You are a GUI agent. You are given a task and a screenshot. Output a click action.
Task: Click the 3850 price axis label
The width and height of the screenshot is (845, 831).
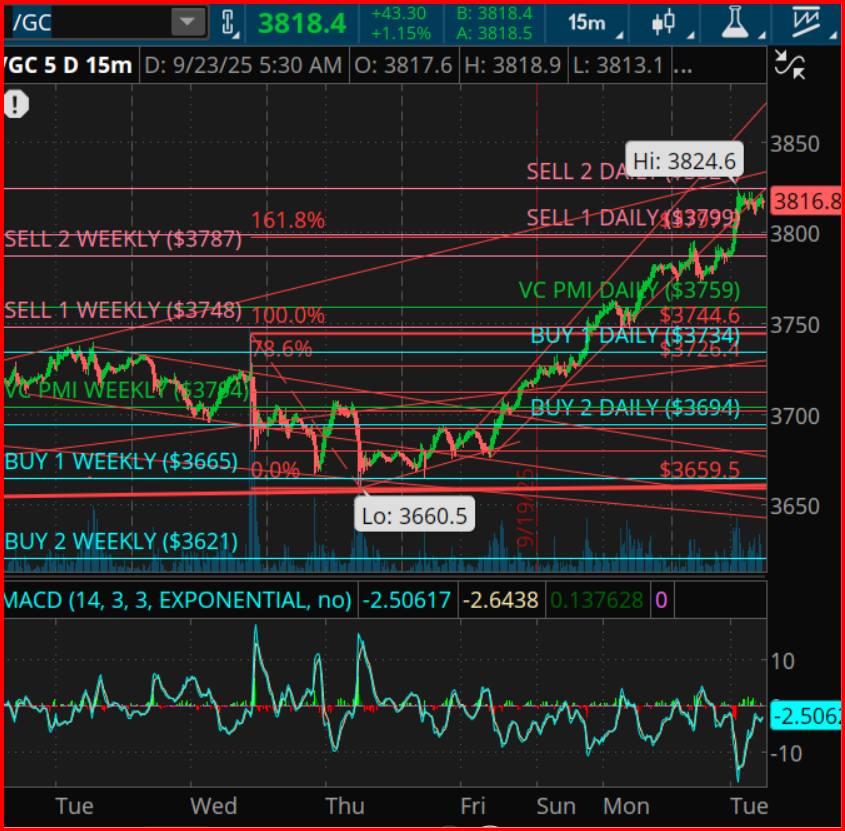[795, 144]
